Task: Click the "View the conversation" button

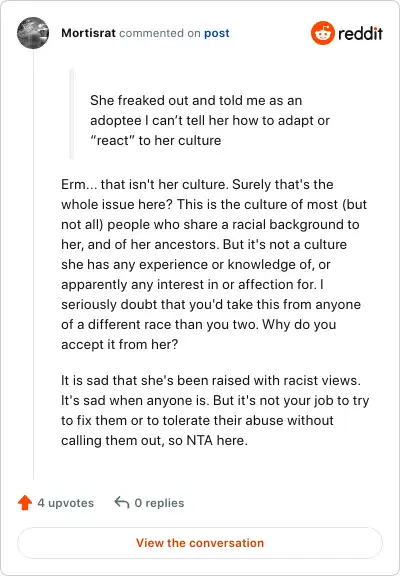Action: pyautogui.click(x=200, y=543)
